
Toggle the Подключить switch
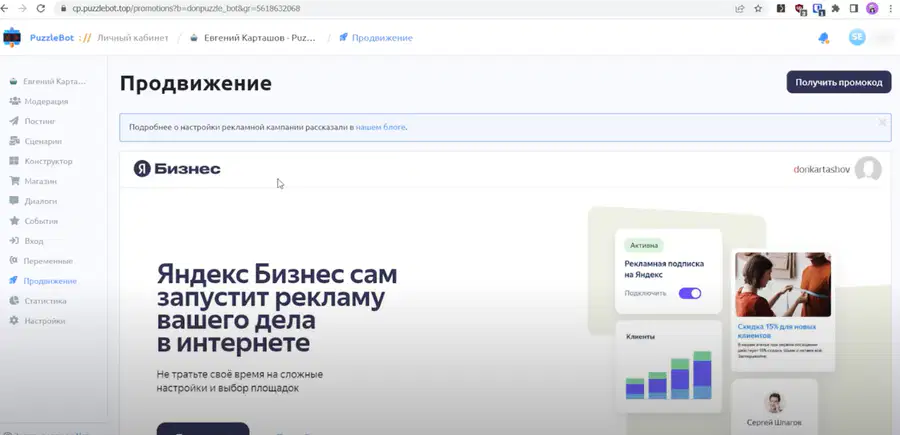pos(689,293)
